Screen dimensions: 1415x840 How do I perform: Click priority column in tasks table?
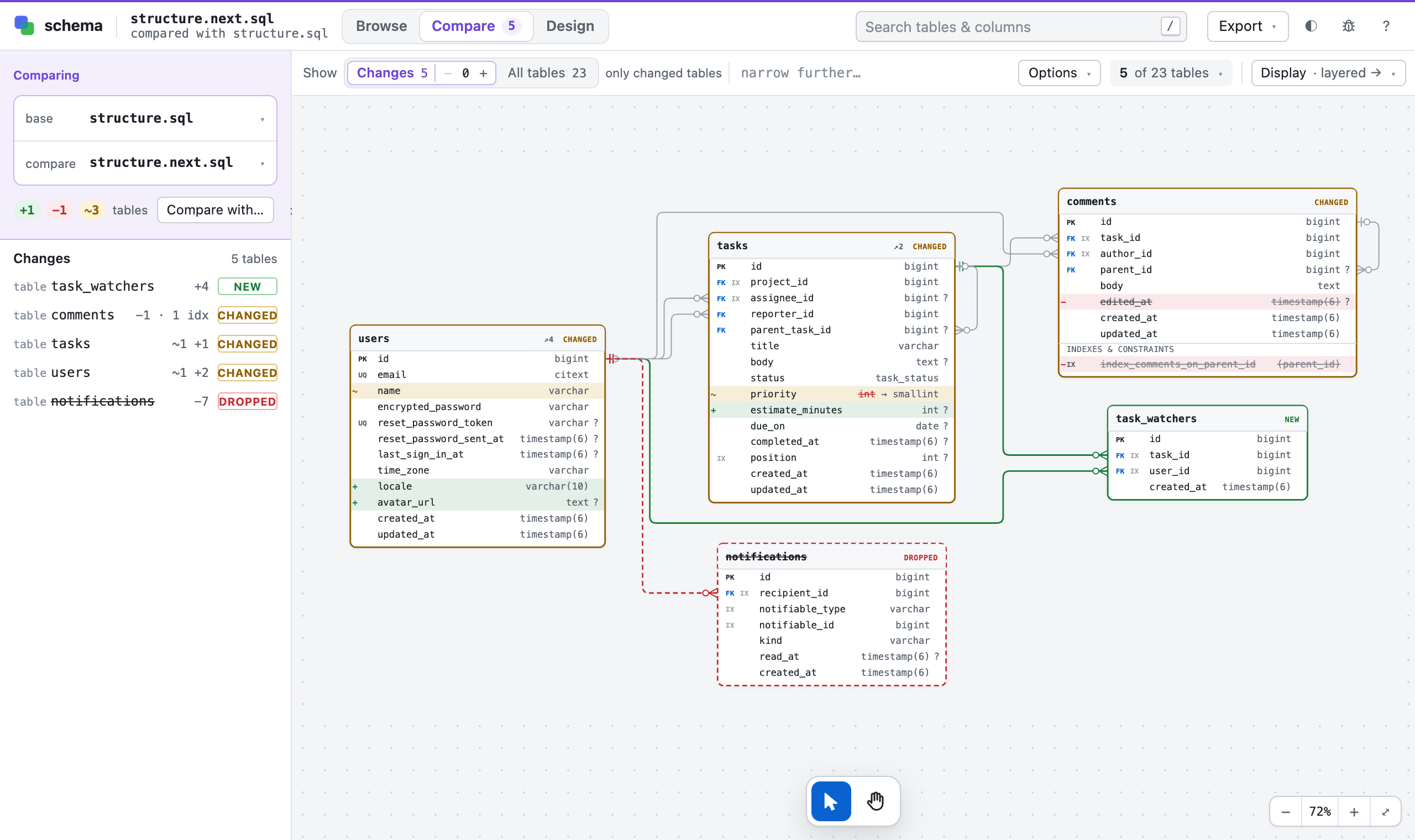pos(831,394)
